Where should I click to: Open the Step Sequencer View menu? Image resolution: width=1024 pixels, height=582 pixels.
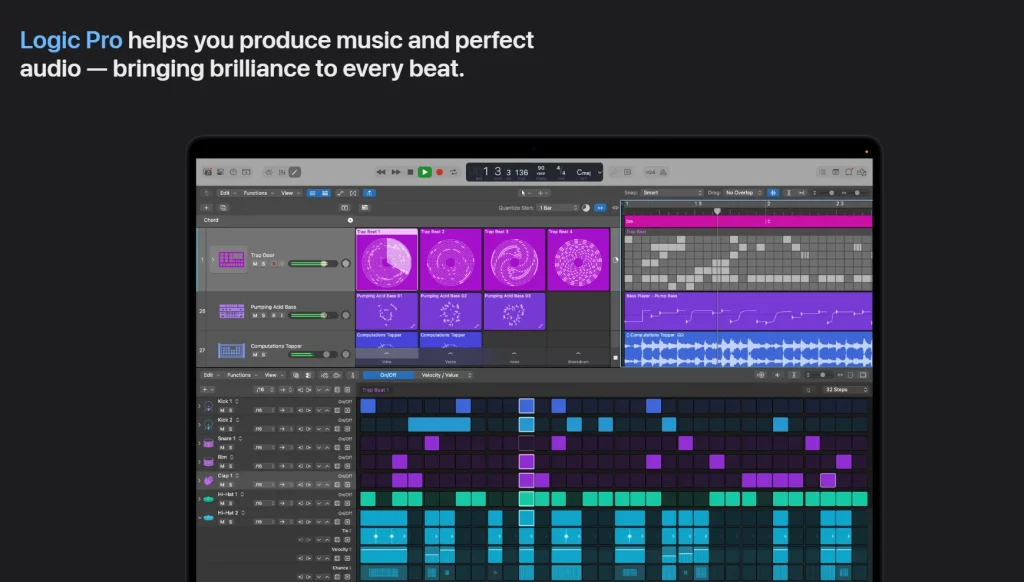273,375
